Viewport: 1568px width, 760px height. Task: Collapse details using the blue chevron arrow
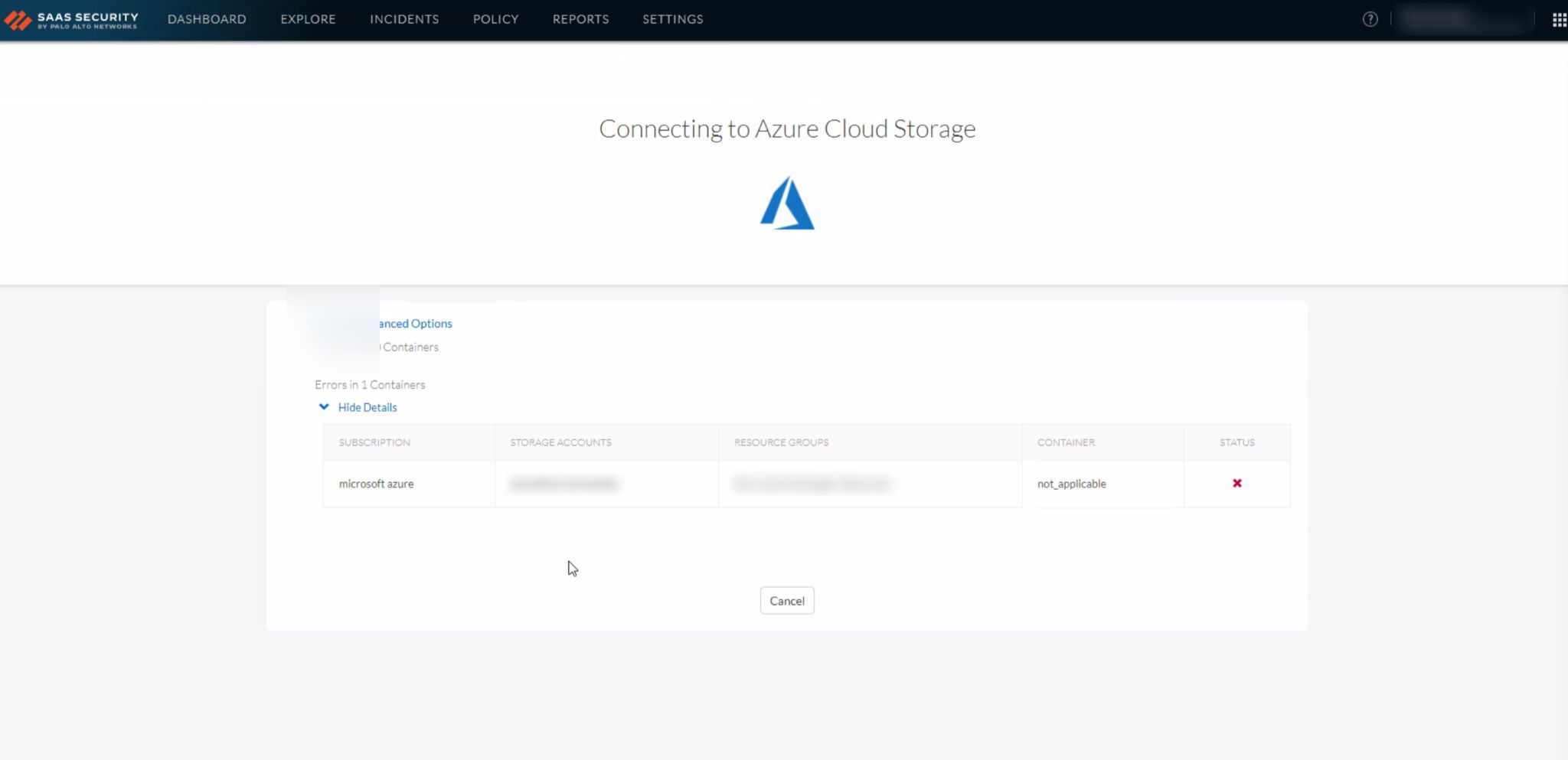(324, 407)
